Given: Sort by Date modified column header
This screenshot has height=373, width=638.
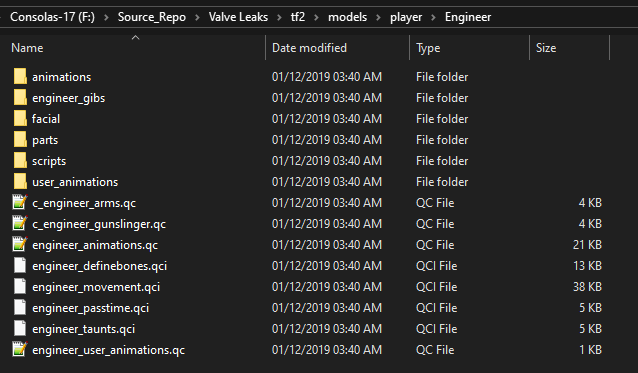Looking at the screenshot, I should pos(309,48).
